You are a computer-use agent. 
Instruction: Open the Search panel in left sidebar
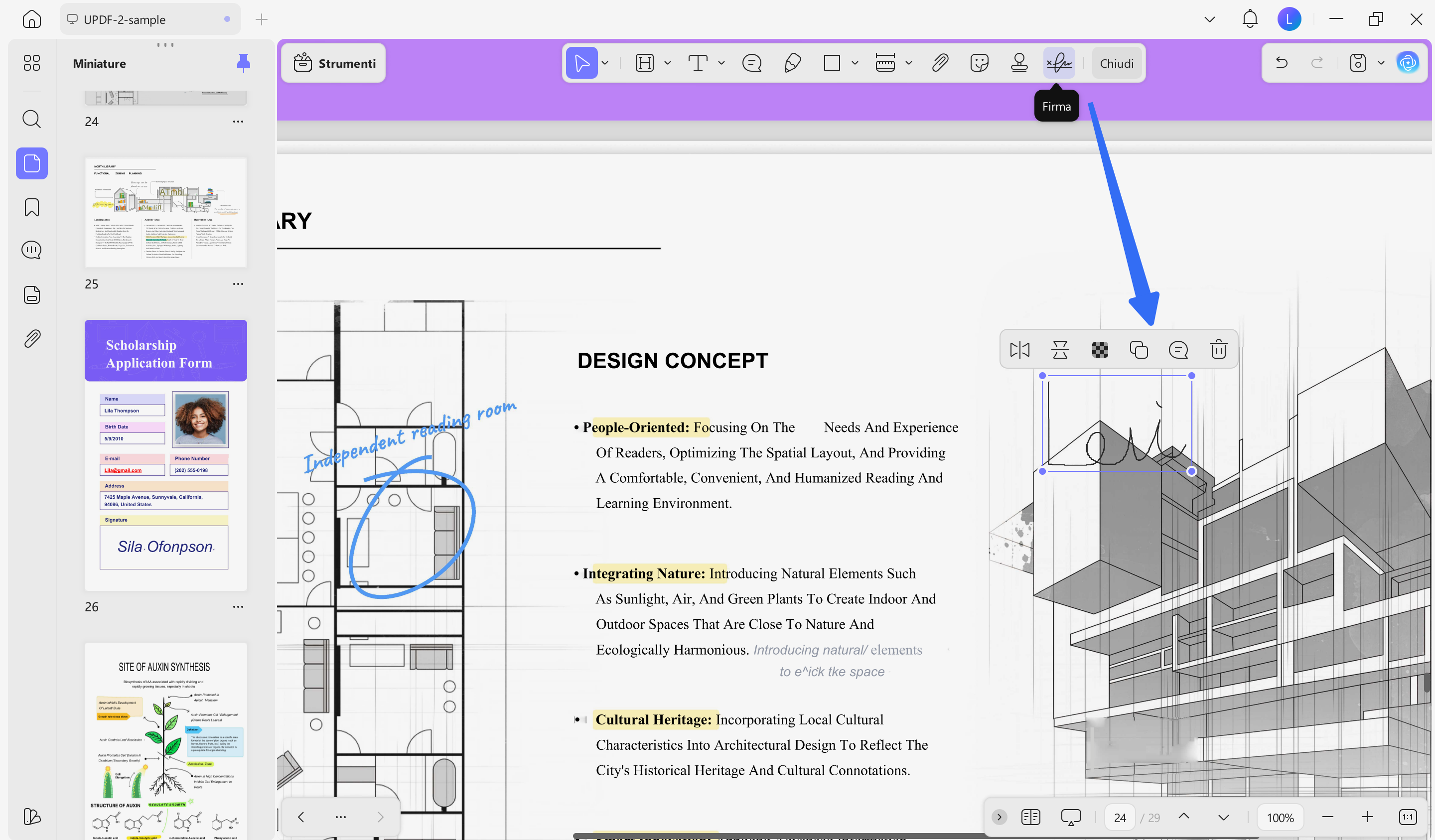(x=32, y=119)
